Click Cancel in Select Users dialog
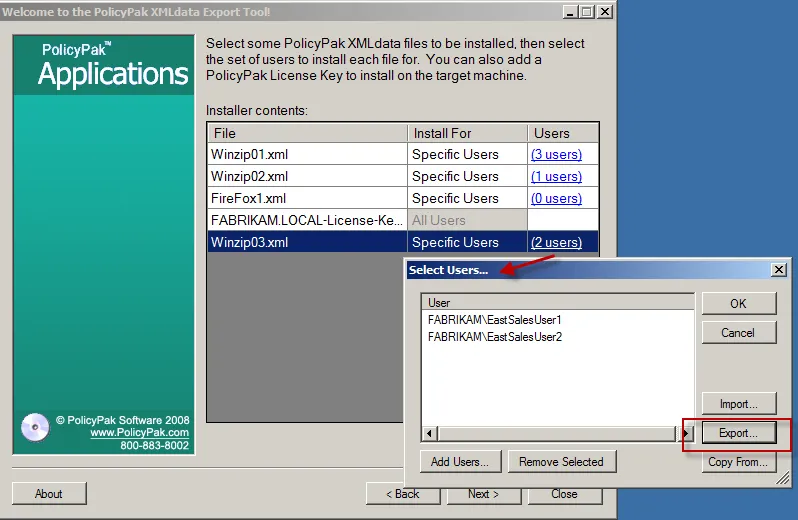The width and height of the screenshot is (798, 520). click(738, 333)
